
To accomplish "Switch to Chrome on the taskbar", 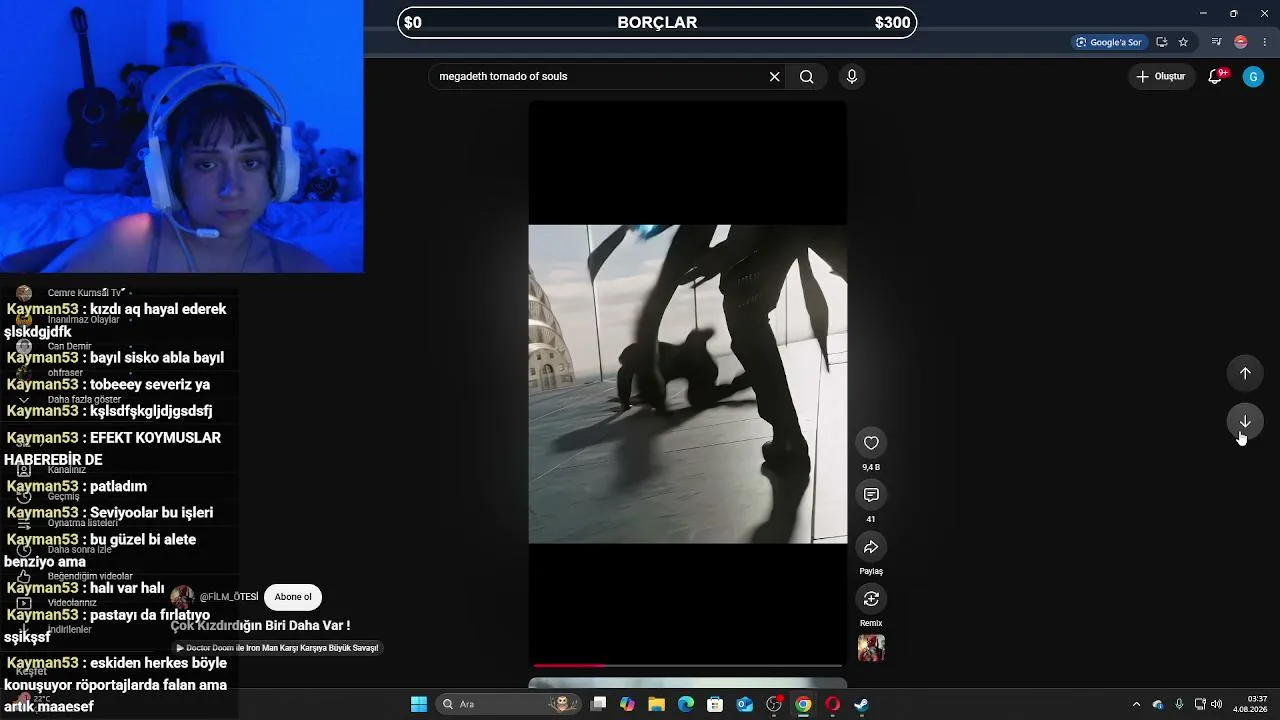I will [x=803, y=704].
